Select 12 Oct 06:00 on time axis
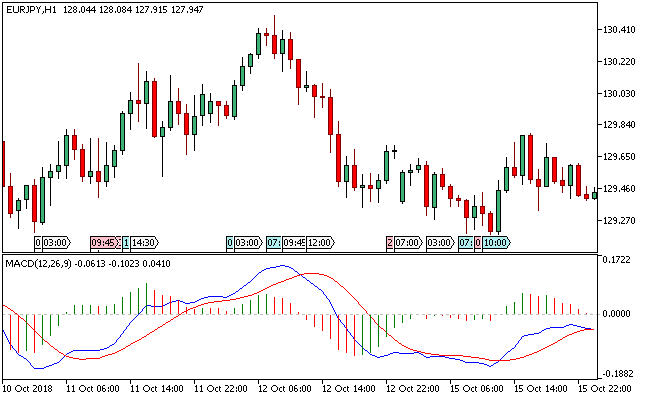Viewport: 650px width, 400px height. tap(283, 388)
